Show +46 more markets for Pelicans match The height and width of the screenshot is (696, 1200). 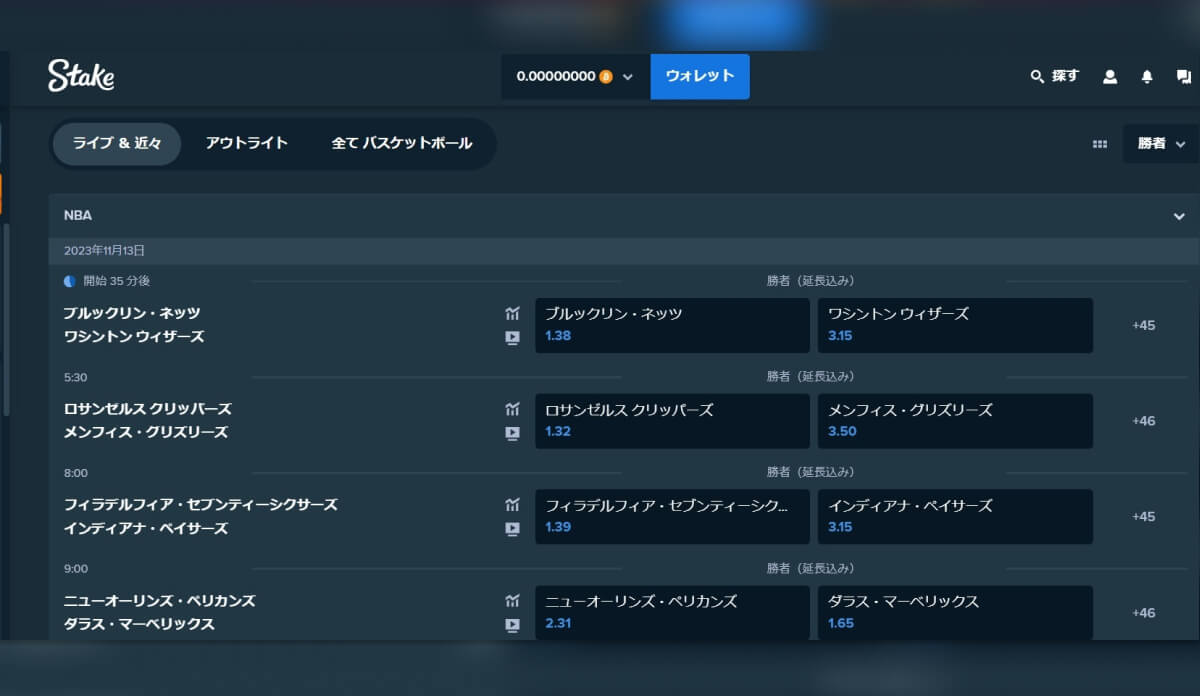point(1143,613)
